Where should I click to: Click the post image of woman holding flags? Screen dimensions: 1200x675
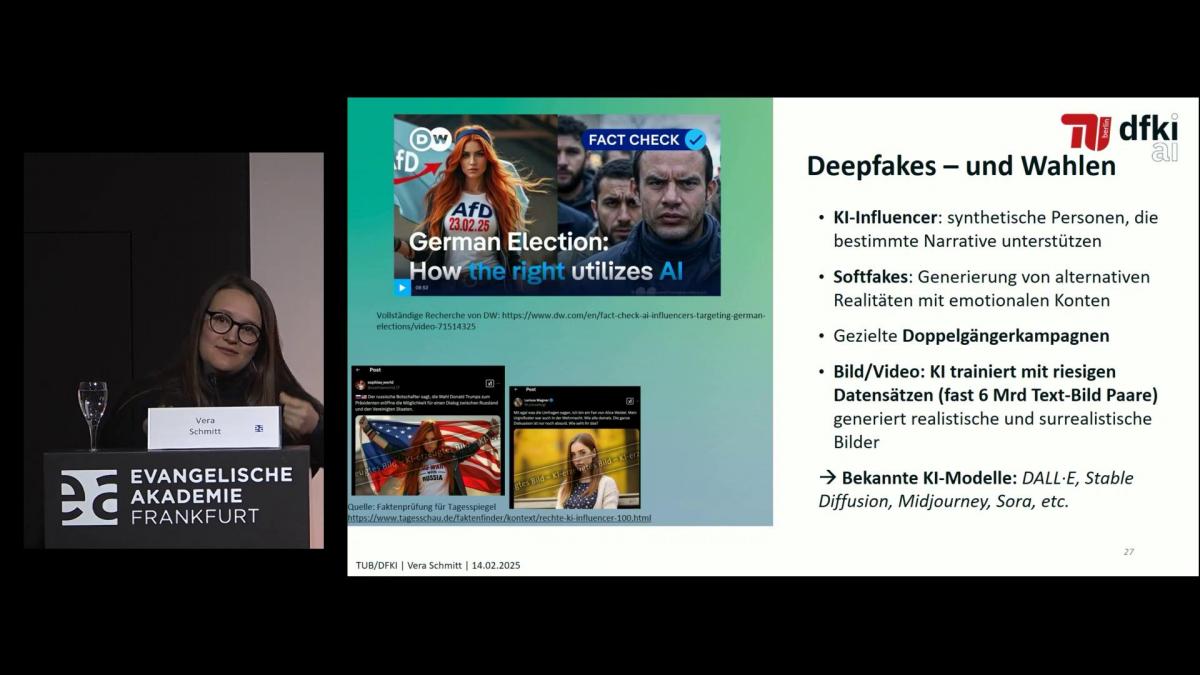point(427,456)
